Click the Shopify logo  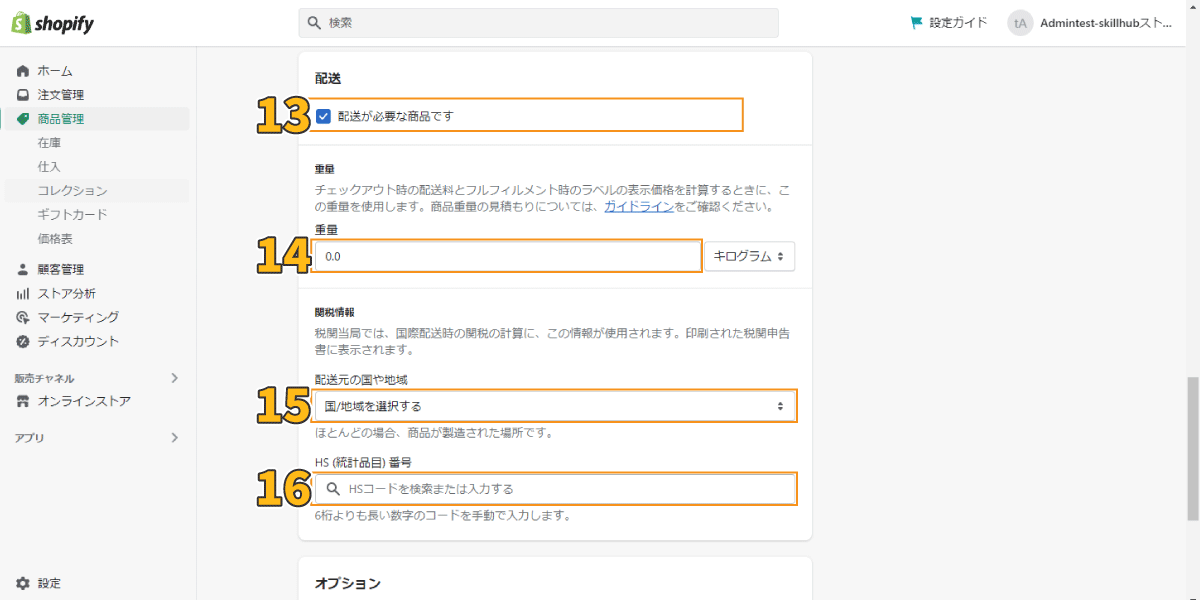pyautogui.click(x=52, y=22)
